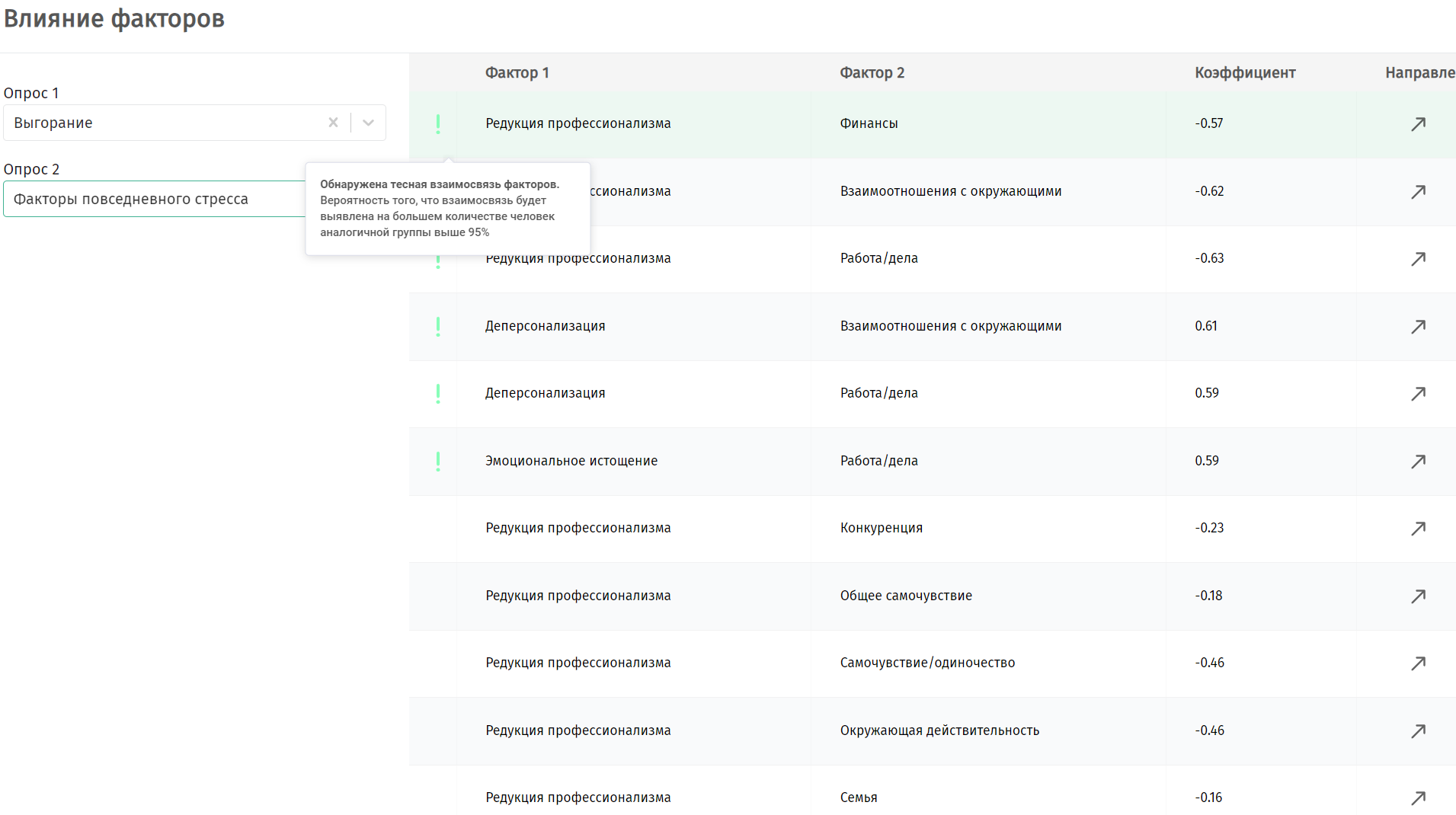Select Редукция профессионализма in the Окружающая действительность row

tap(578, 730)
